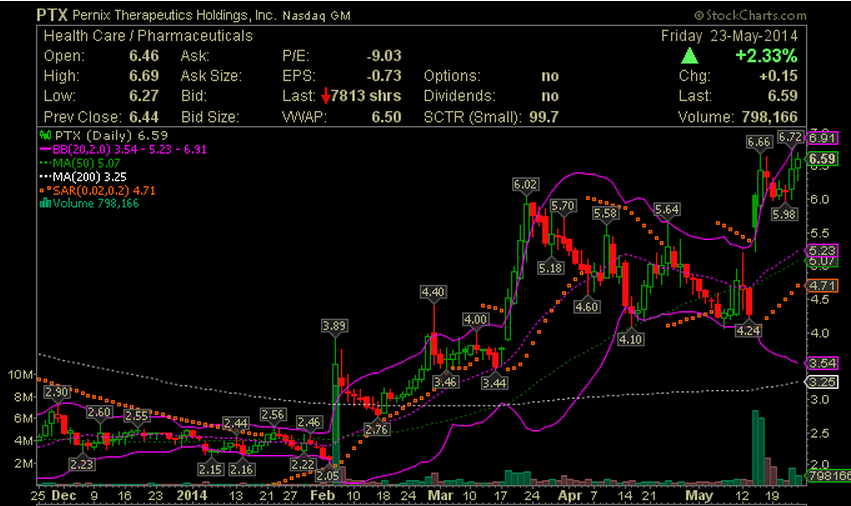Click the 6.91 upper Bollinger band tag
The height and width of the screenshot is (506, 851).
(x=822, y=138)
